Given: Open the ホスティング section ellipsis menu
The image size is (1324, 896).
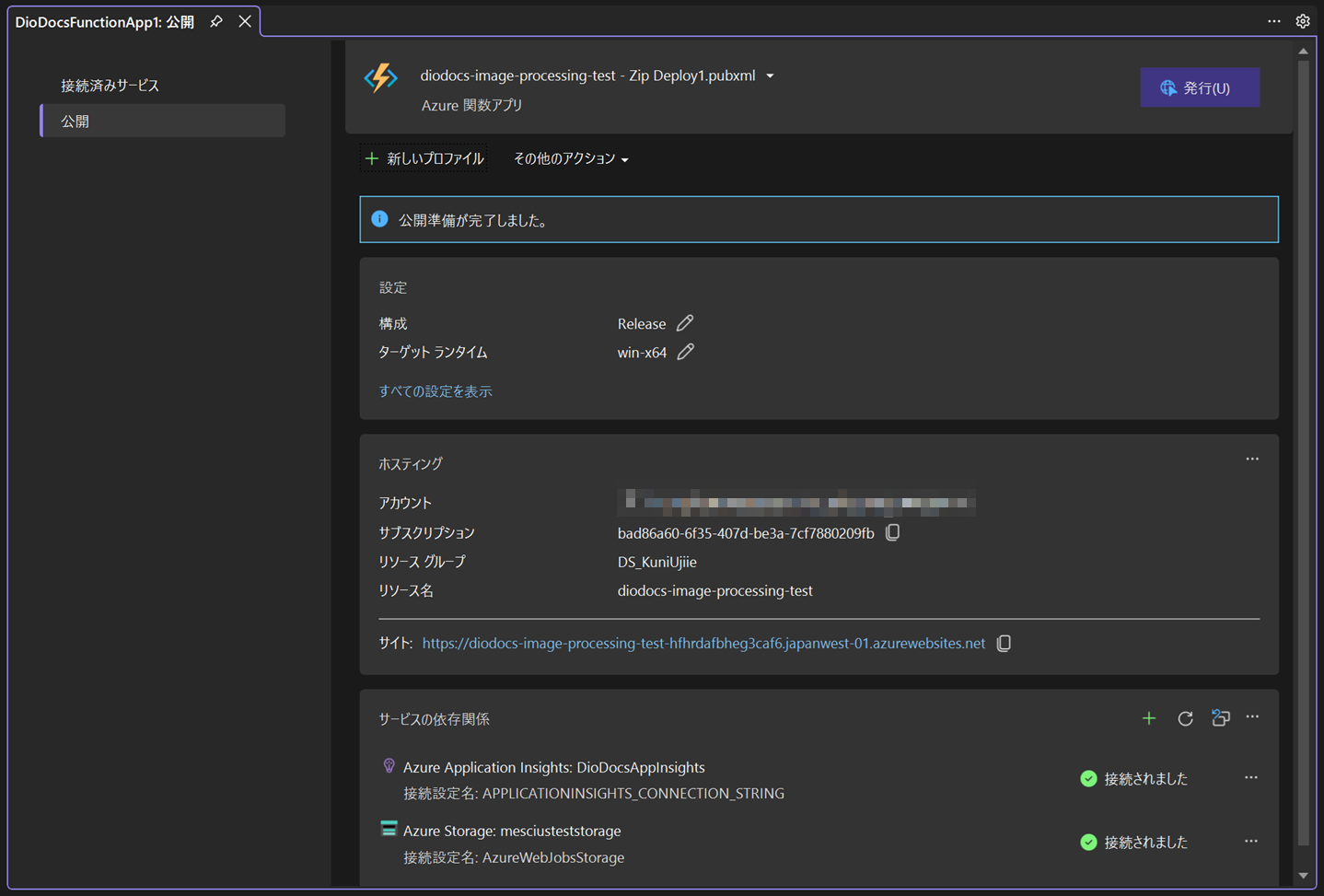Looking at the screenshot, I should (1252, 459).
